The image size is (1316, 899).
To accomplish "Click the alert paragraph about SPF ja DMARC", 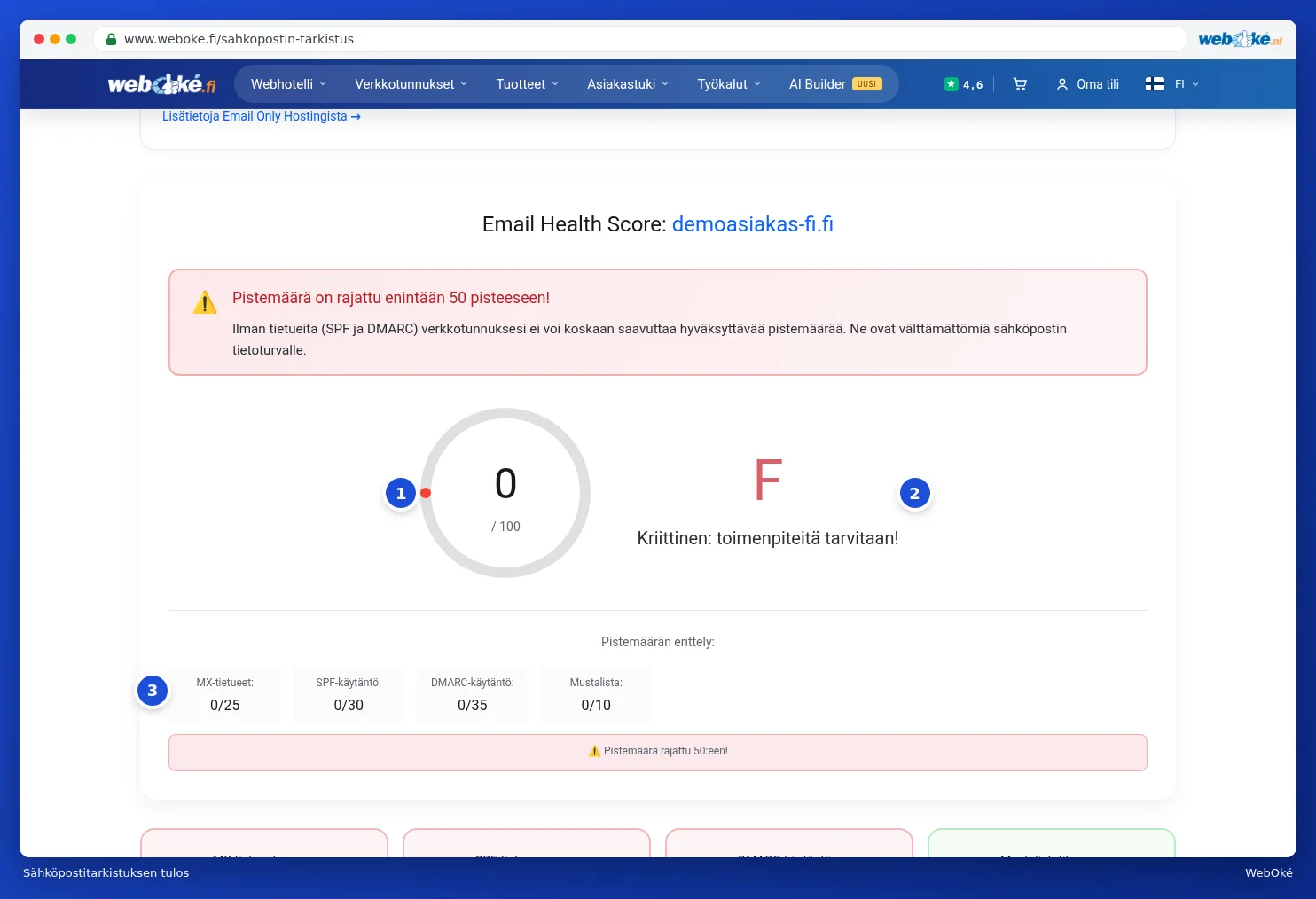I will pos(649,340).
